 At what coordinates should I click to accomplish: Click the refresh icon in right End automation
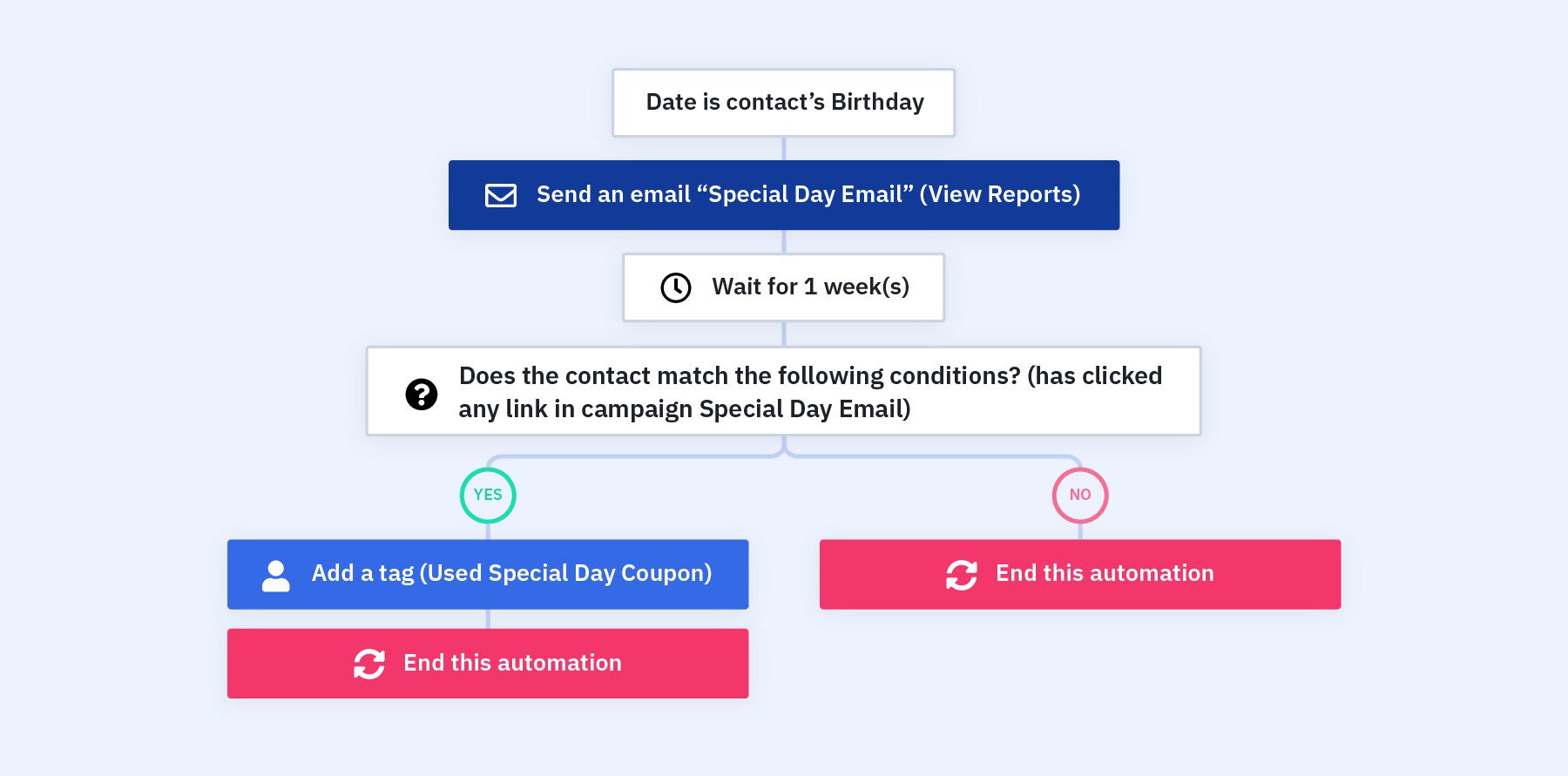pos(962,575)
